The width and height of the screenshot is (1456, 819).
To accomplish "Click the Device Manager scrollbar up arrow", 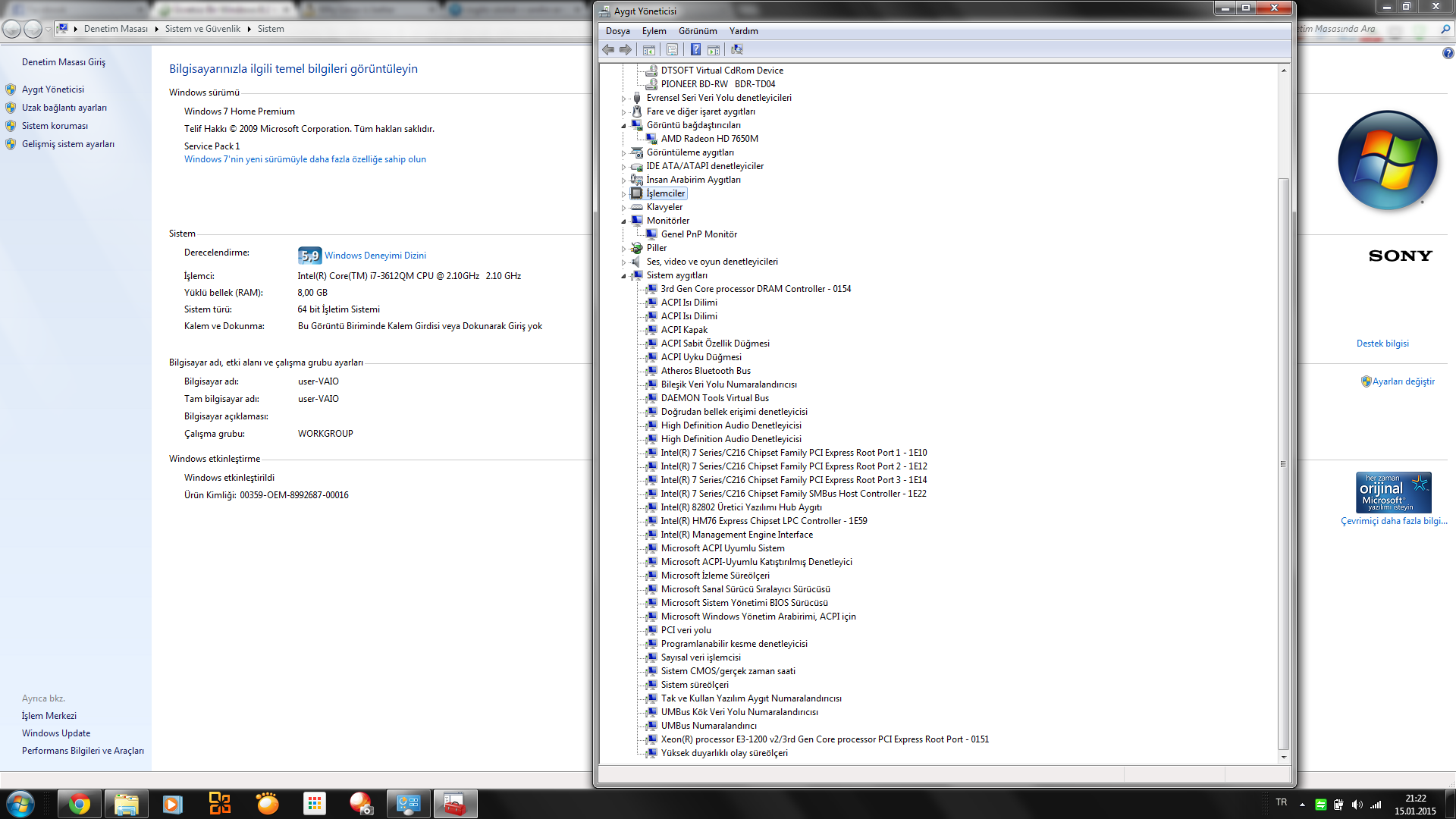I will click(1284, 70).
